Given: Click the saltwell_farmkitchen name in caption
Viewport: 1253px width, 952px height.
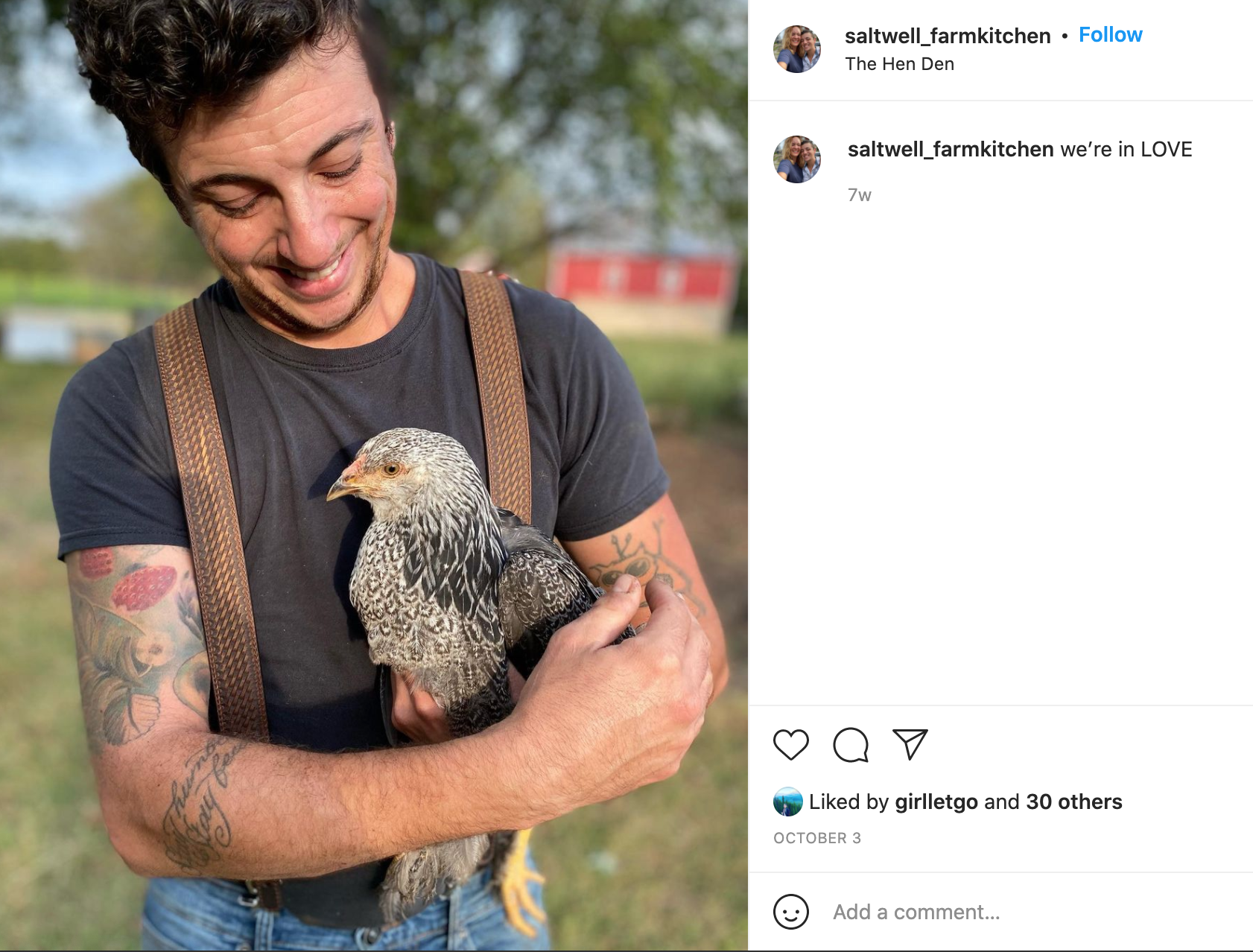Looking at the screenshot, I should click(950, 150).
